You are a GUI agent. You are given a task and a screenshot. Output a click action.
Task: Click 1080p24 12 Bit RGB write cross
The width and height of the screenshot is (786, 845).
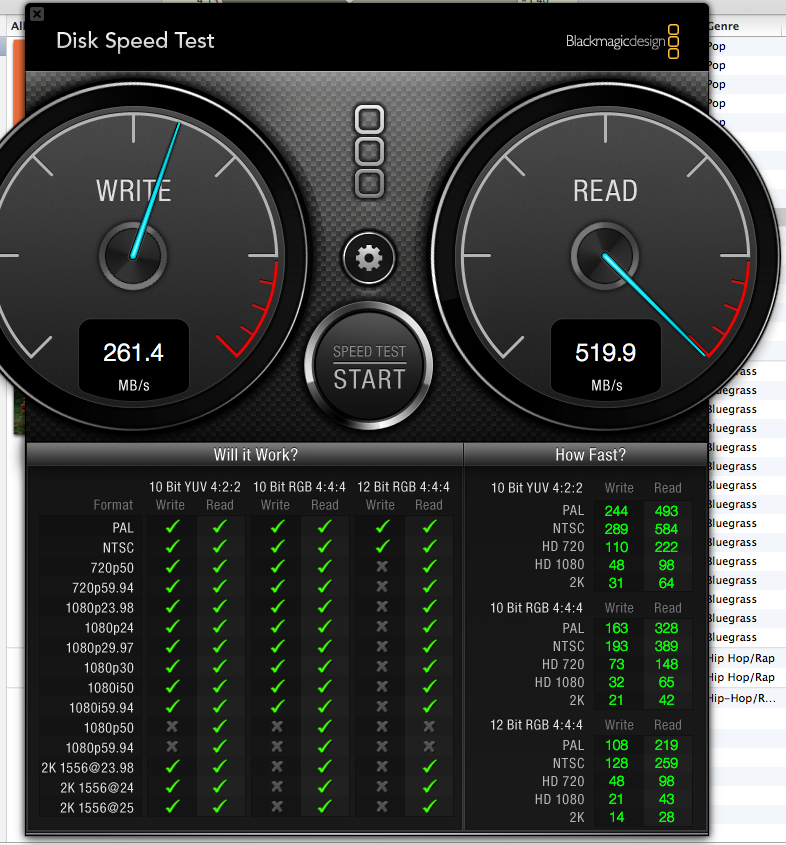click(x=382, y=626)
